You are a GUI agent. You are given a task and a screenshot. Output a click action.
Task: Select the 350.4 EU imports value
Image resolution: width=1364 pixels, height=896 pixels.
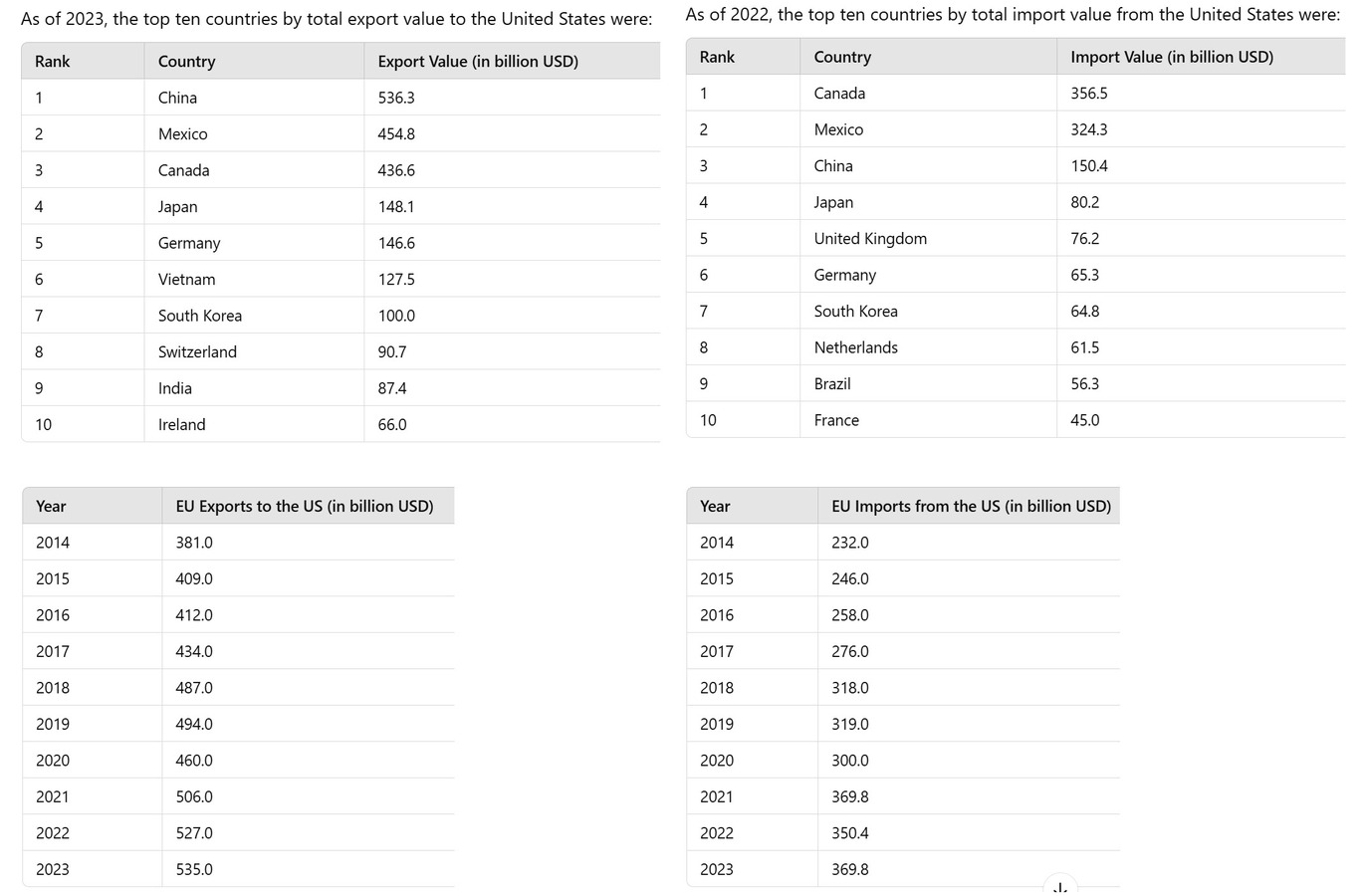(x=850, y=833)
